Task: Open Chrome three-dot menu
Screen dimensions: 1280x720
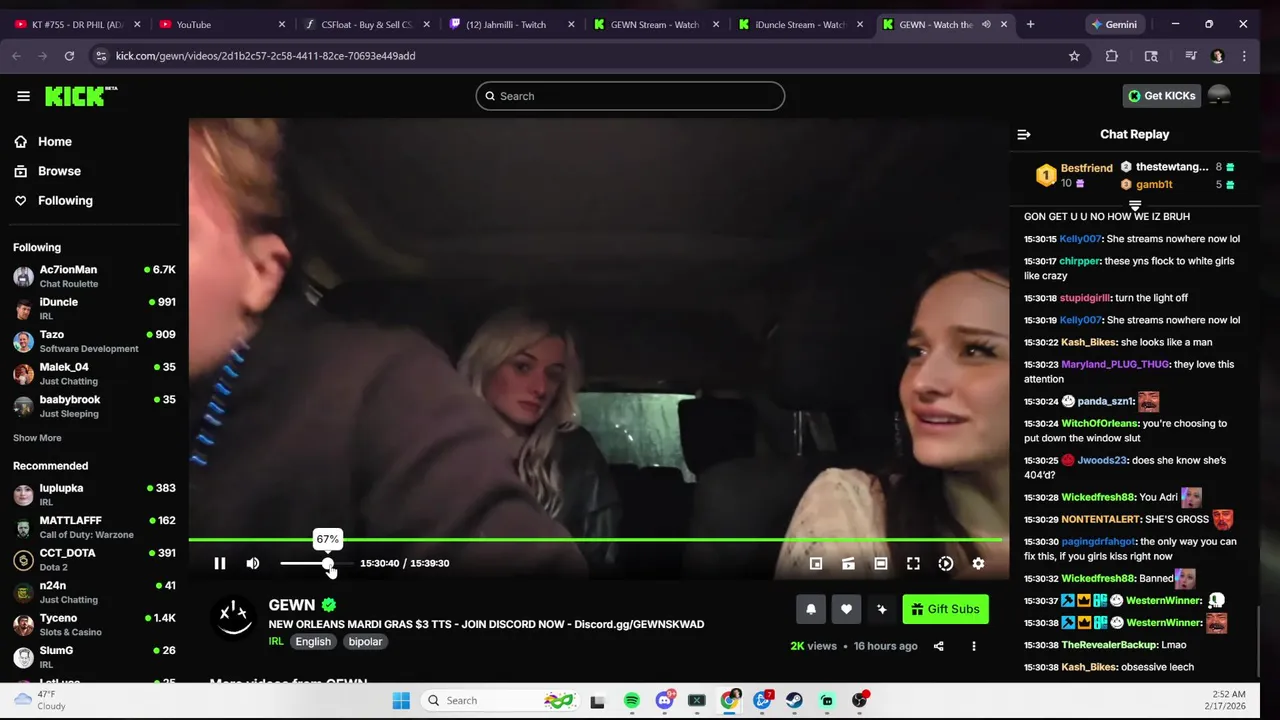Action: pos(1244,56)
